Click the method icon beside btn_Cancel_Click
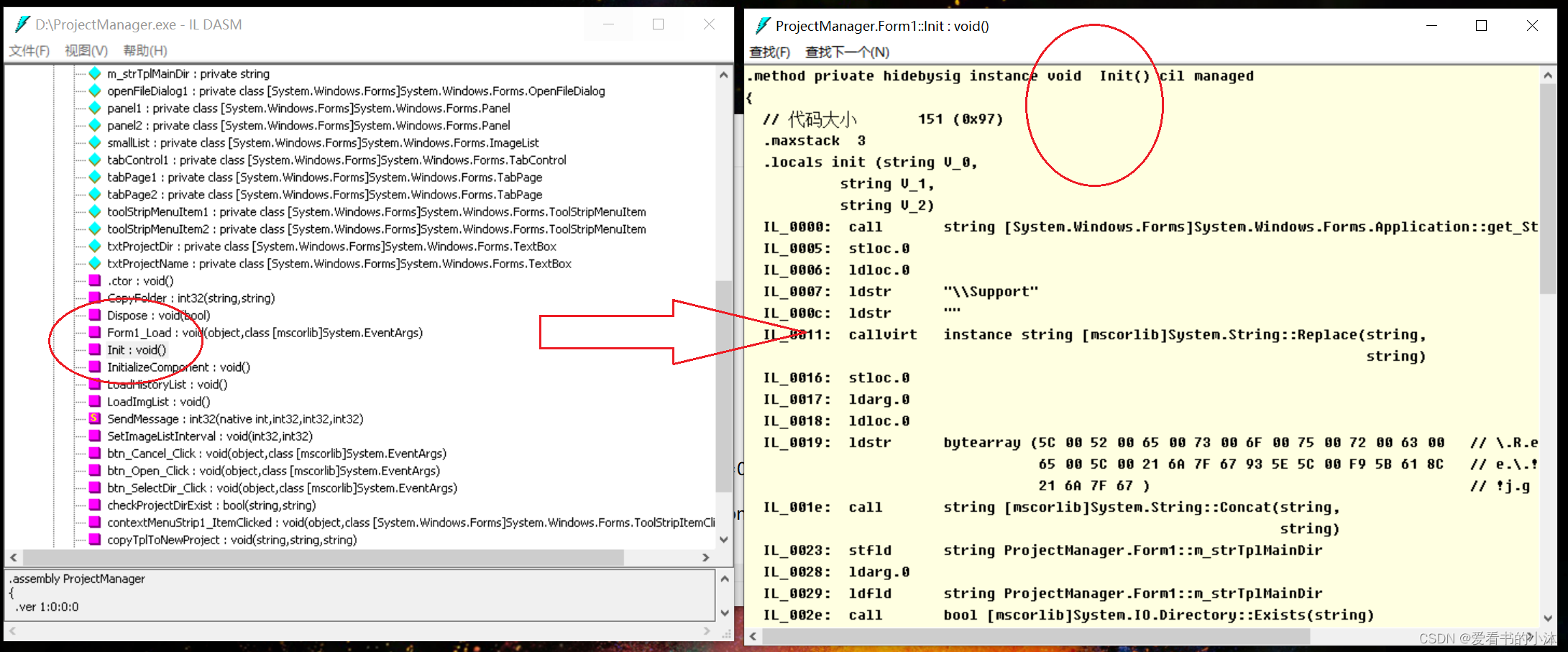1568x652 pixels. (x=95, y=453)
